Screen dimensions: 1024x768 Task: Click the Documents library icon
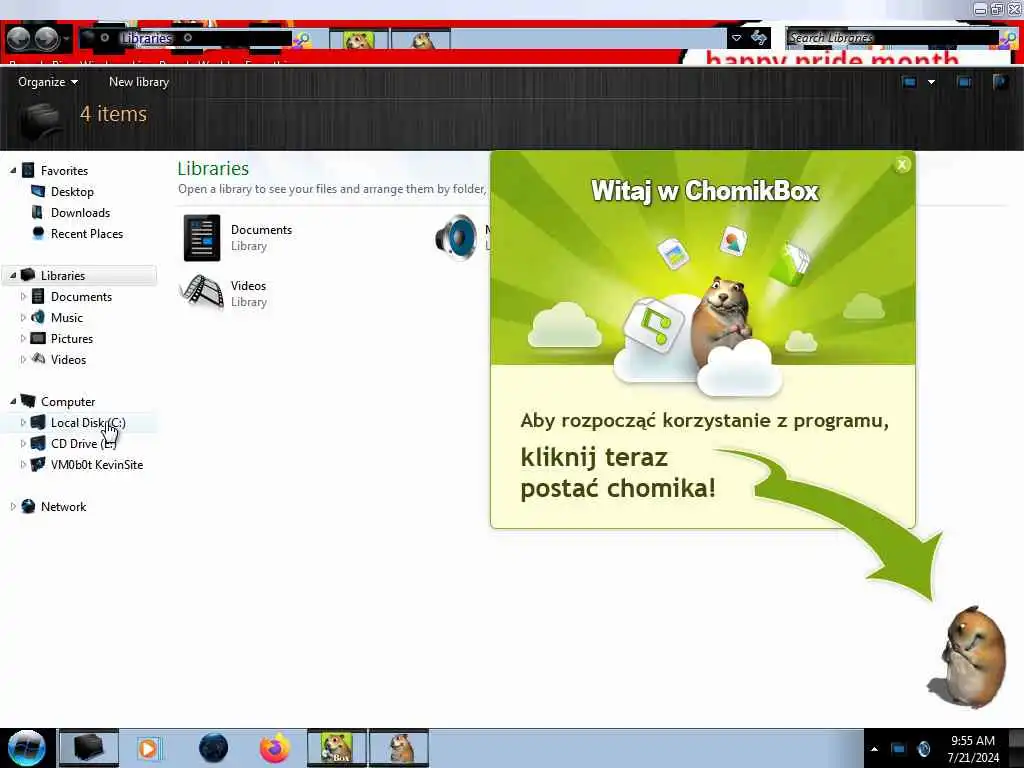click(202, 238)
